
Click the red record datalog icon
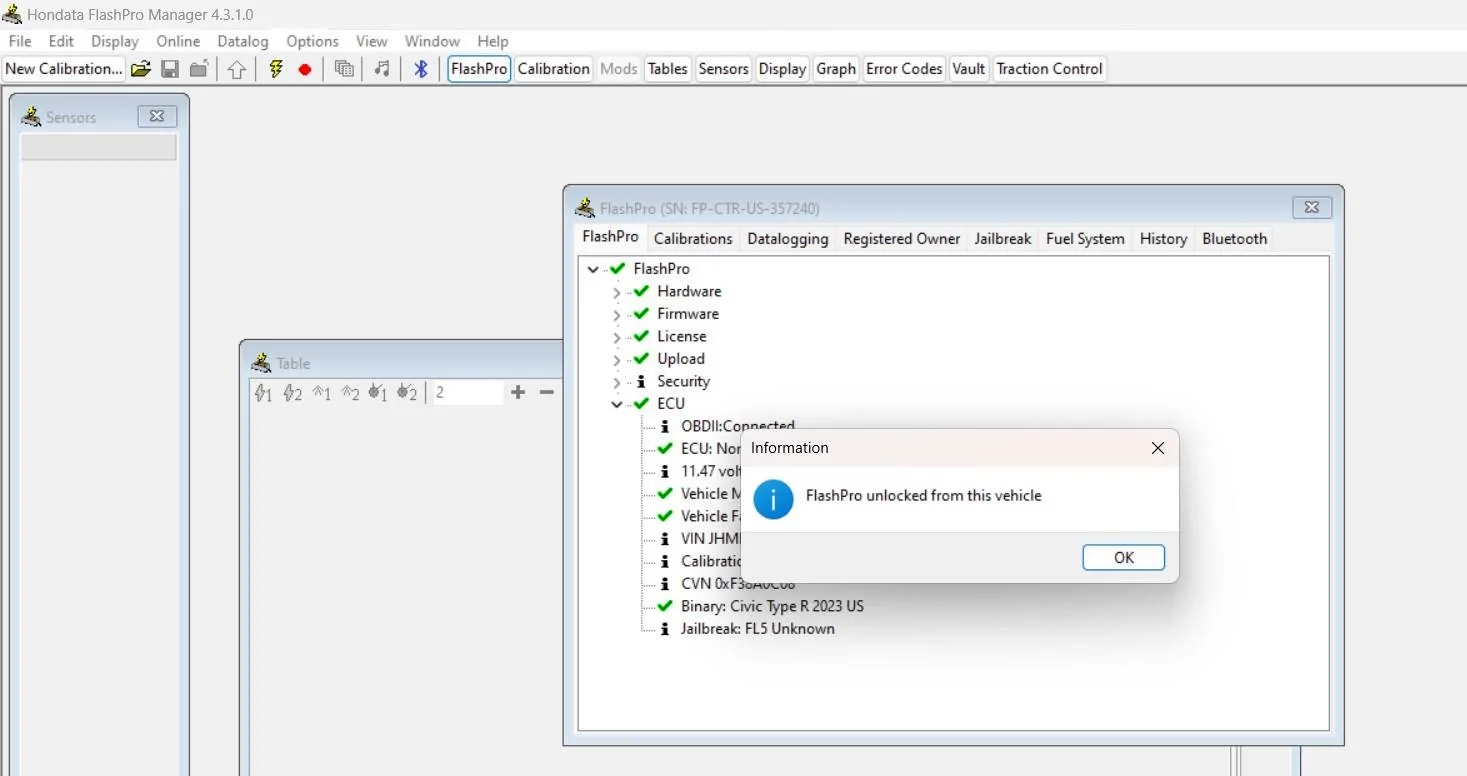pos(305,69)
